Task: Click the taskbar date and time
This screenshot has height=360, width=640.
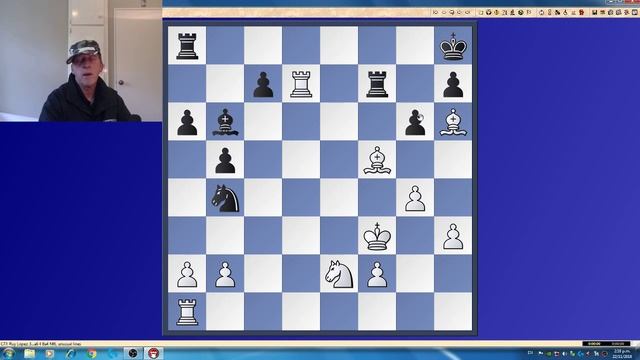Action: pyautogui.click(x=622, y=354)
